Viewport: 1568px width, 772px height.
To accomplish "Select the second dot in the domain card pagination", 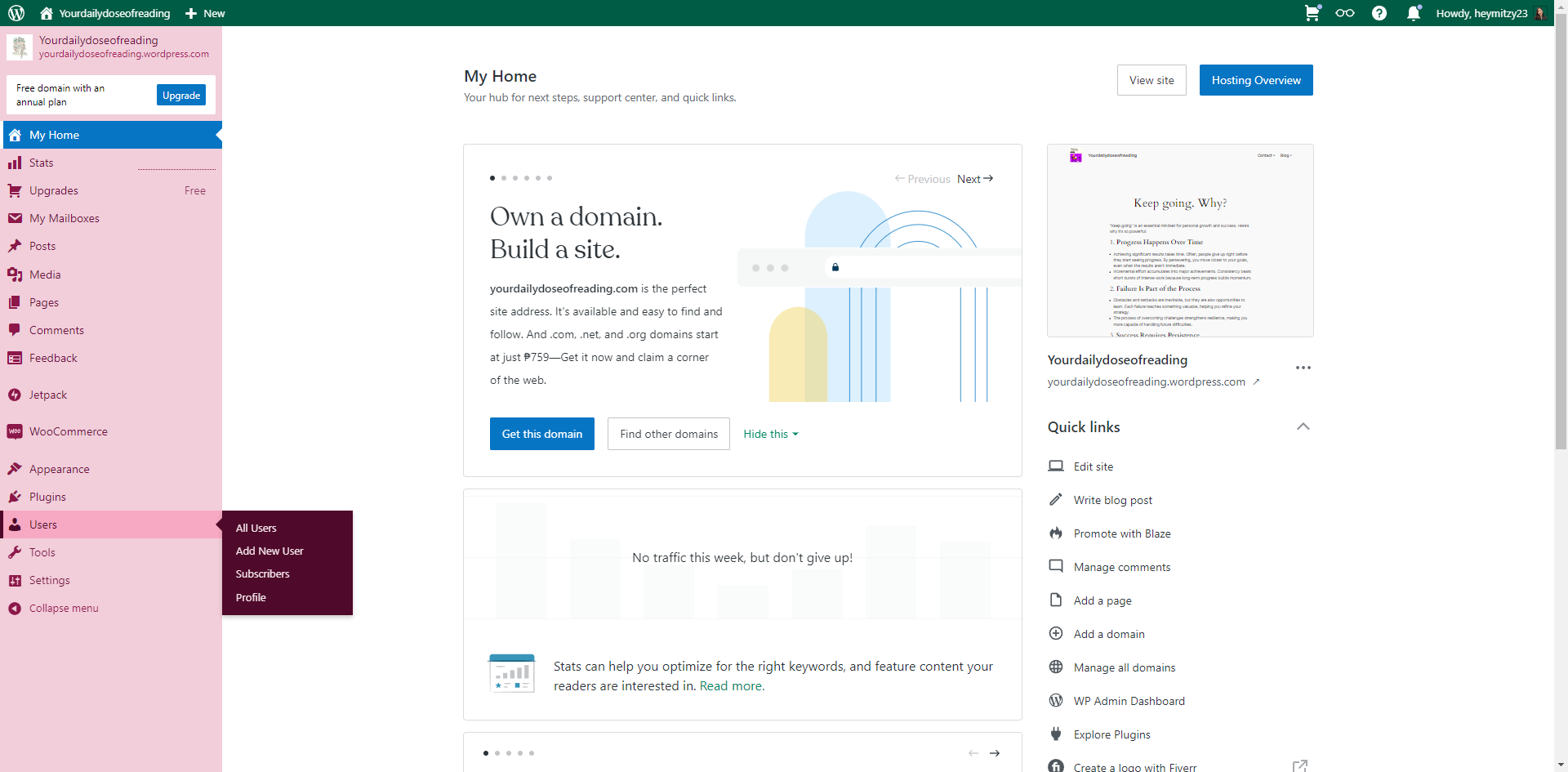I will tap(504, 178).
